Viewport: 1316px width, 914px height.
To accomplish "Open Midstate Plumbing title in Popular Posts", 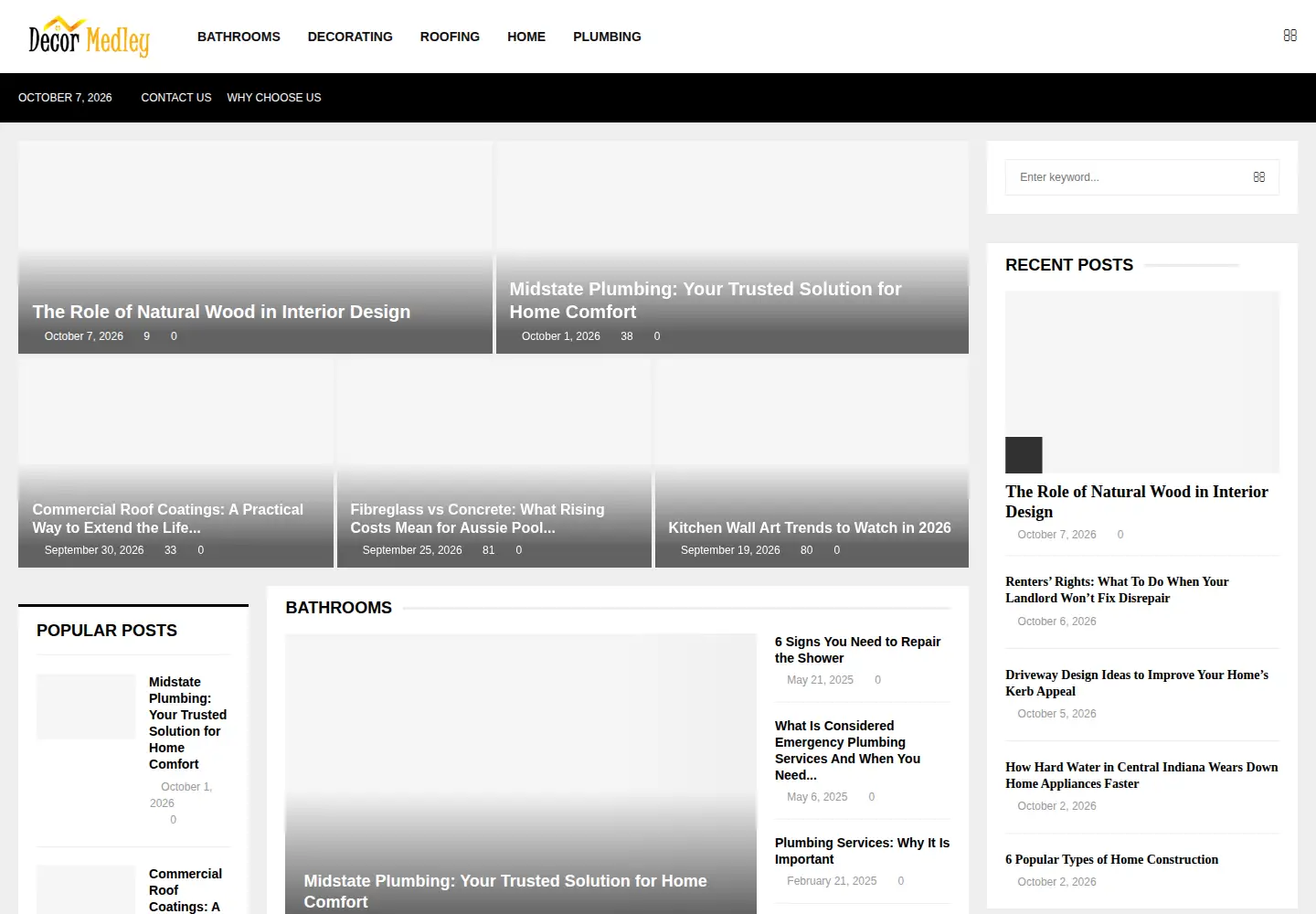I will (x=187, y=723).
